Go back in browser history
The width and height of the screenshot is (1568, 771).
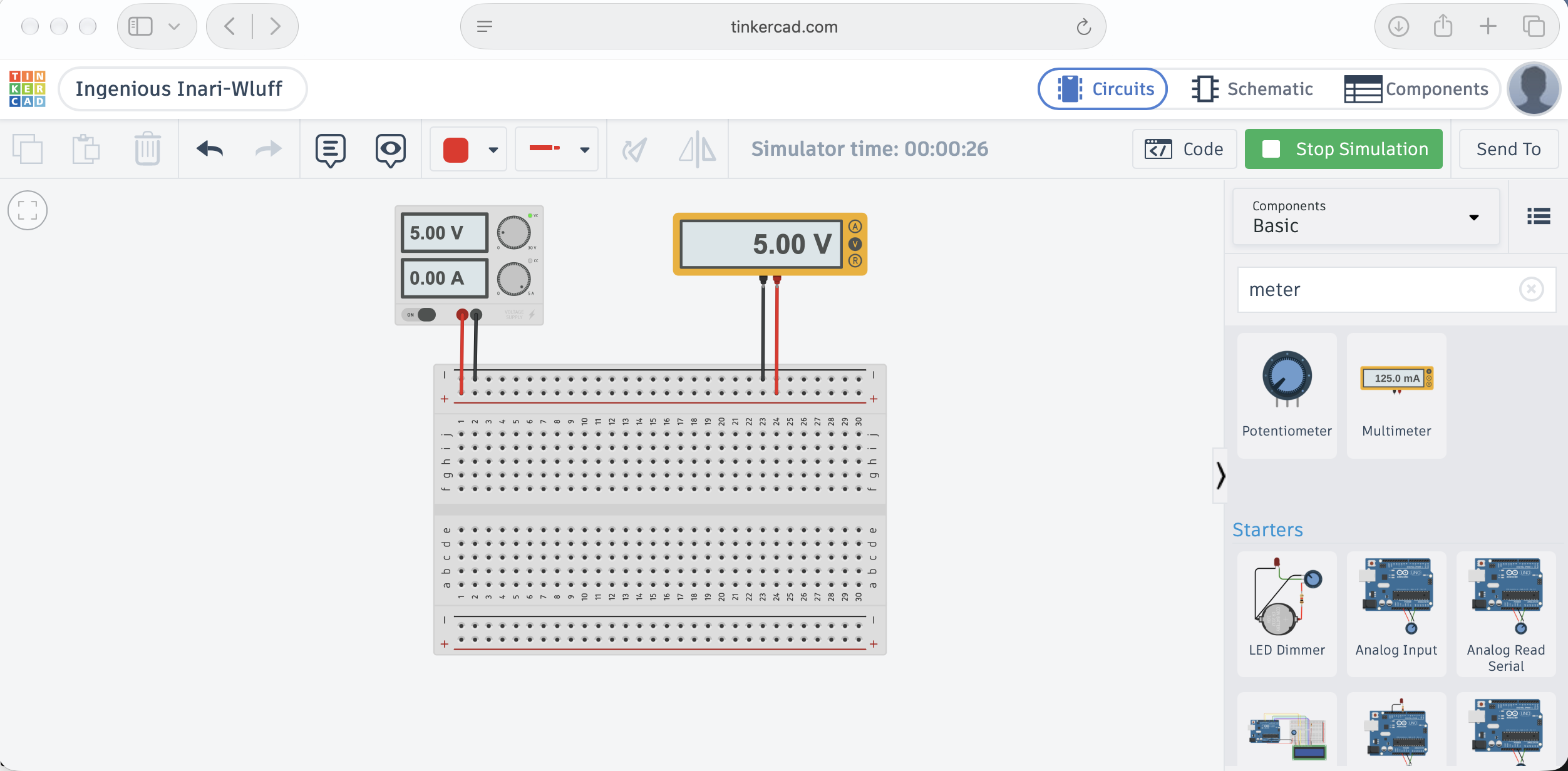tap(230, 26)
